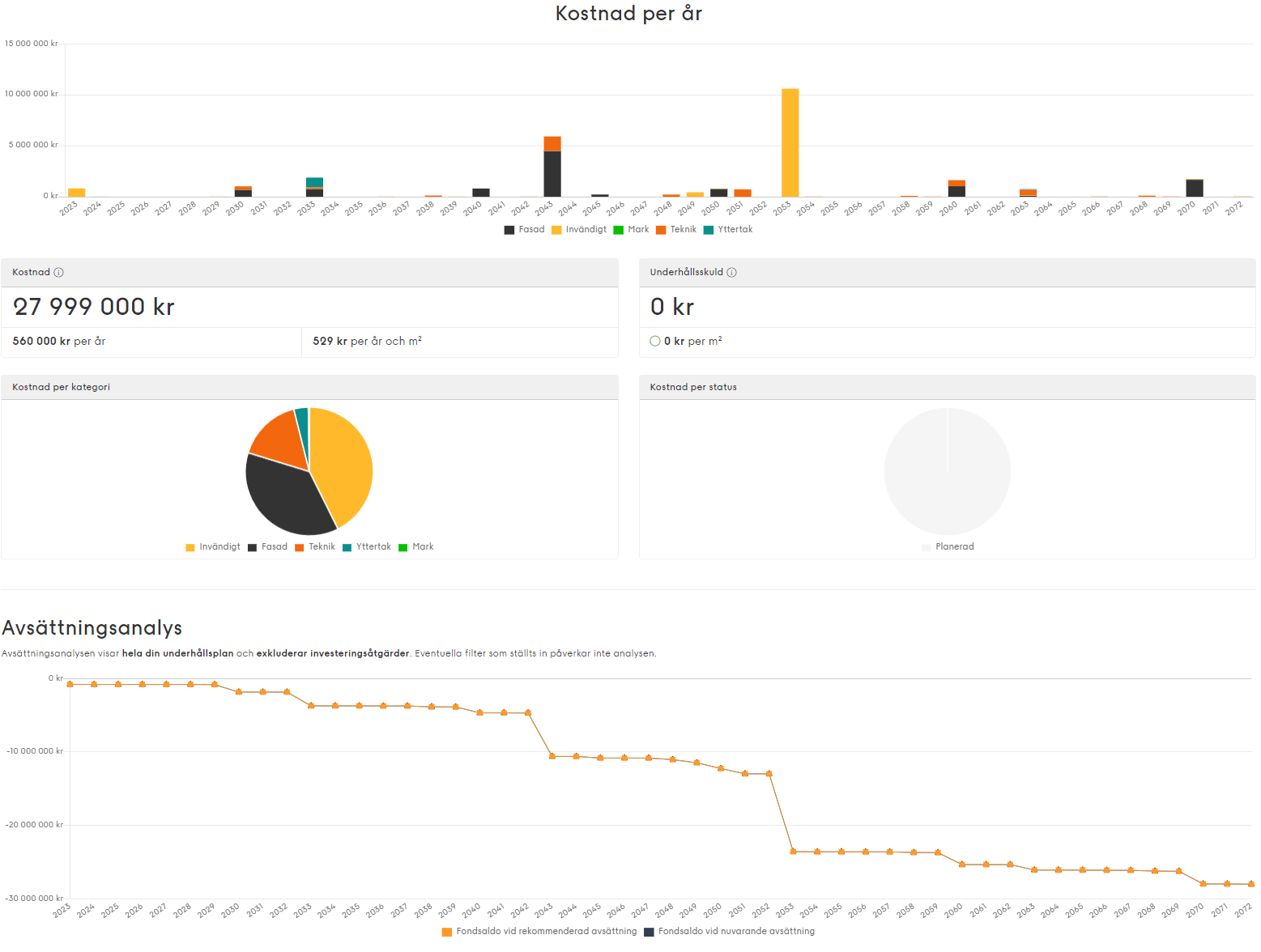This screenshot has height=952, width=1261.
Task: Click the circle icon beside 0 kr per m²
Action: point(655,342)
